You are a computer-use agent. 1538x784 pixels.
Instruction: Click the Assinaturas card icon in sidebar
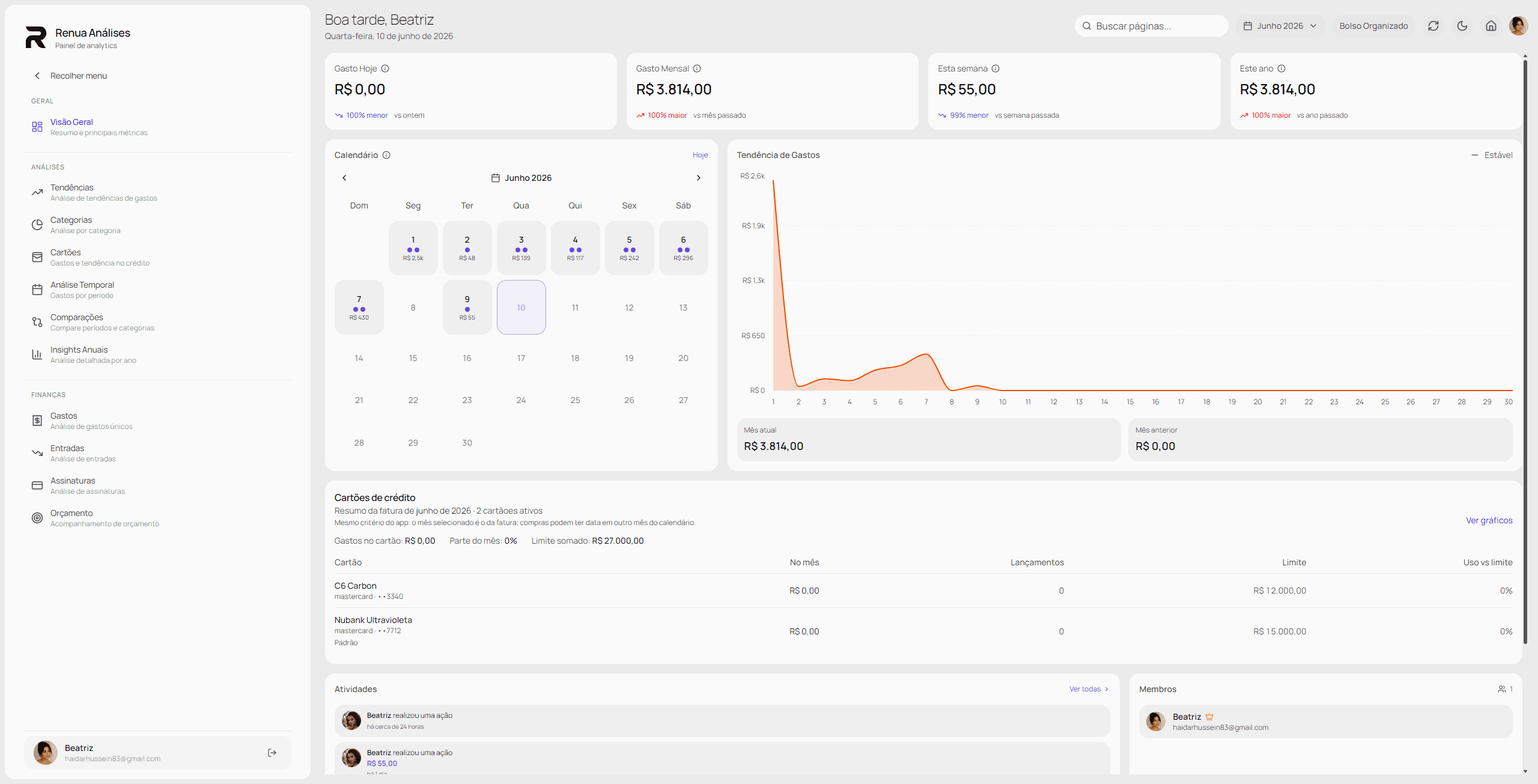tap(37, 485)
